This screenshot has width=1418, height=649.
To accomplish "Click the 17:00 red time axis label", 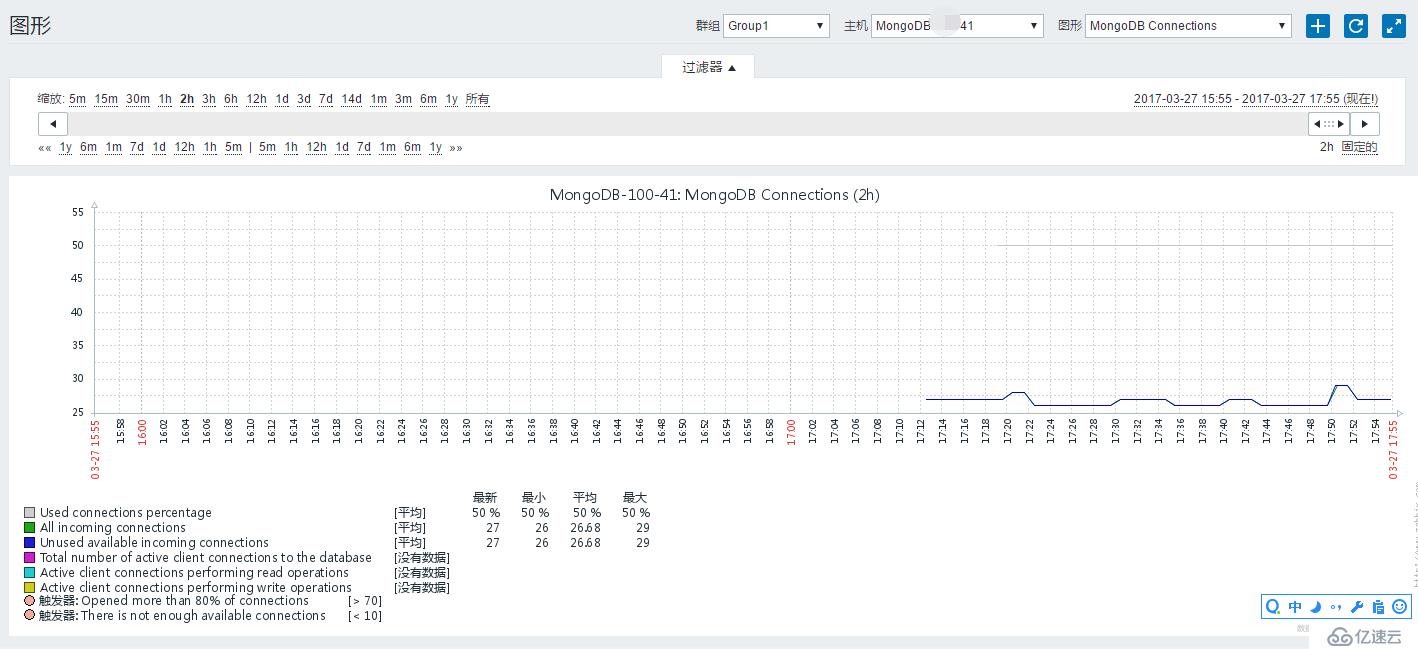I will click(791, 431).
